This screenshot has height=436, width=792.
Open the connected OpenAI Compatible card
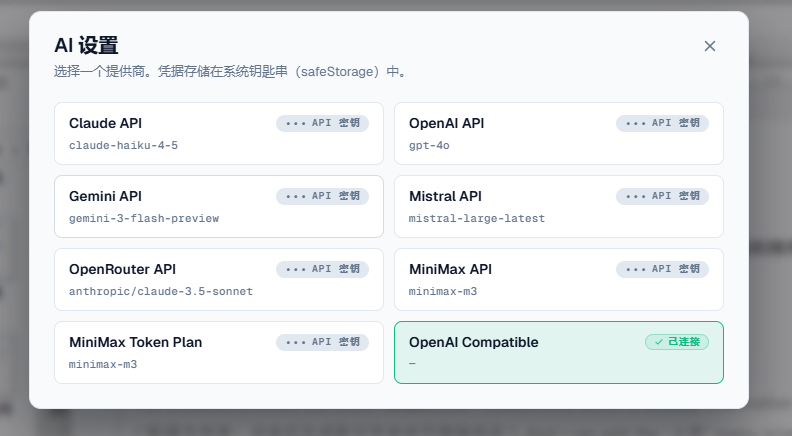click(559, 352)
